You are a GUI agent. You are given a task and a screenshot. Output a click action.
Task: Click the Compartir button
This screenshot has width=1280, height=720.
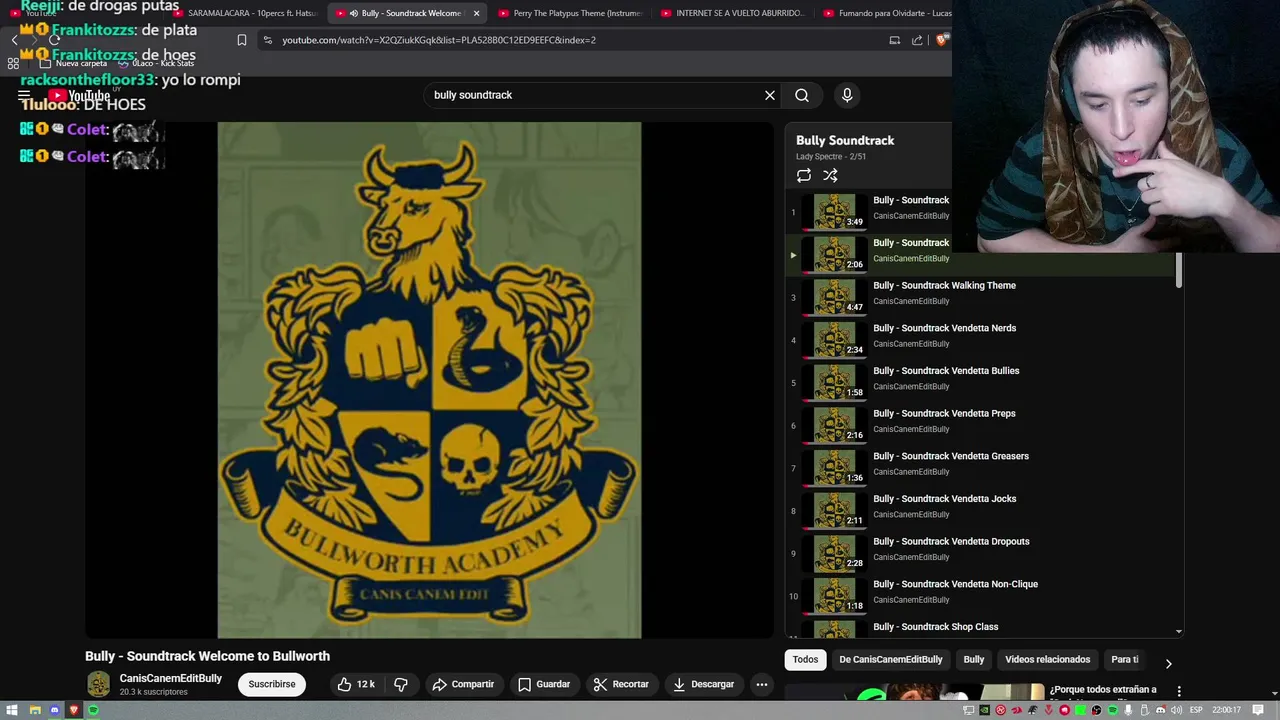point(463,684)
